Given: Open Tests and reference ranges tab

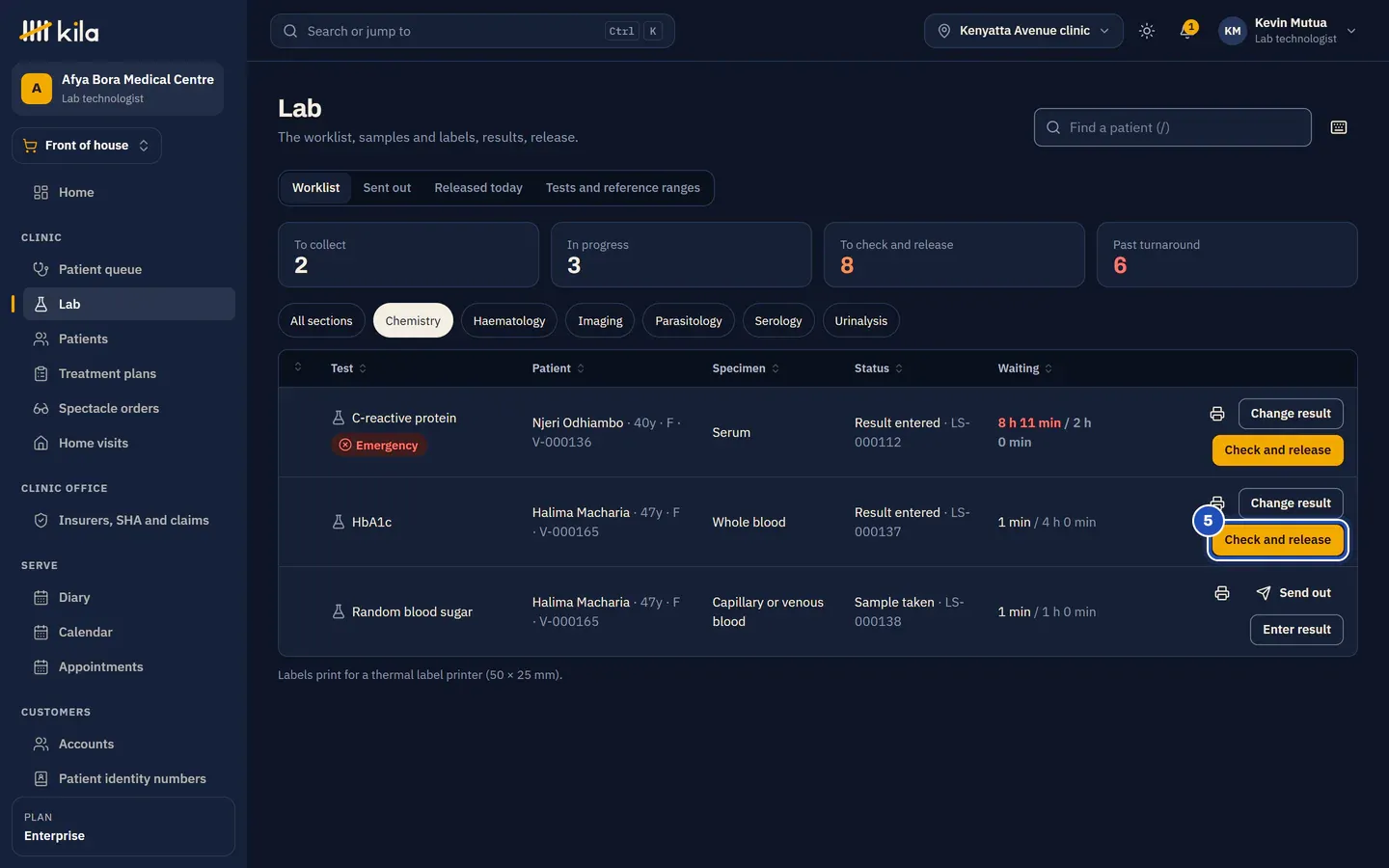Looking at the screenshot, I should click(623, 188).
